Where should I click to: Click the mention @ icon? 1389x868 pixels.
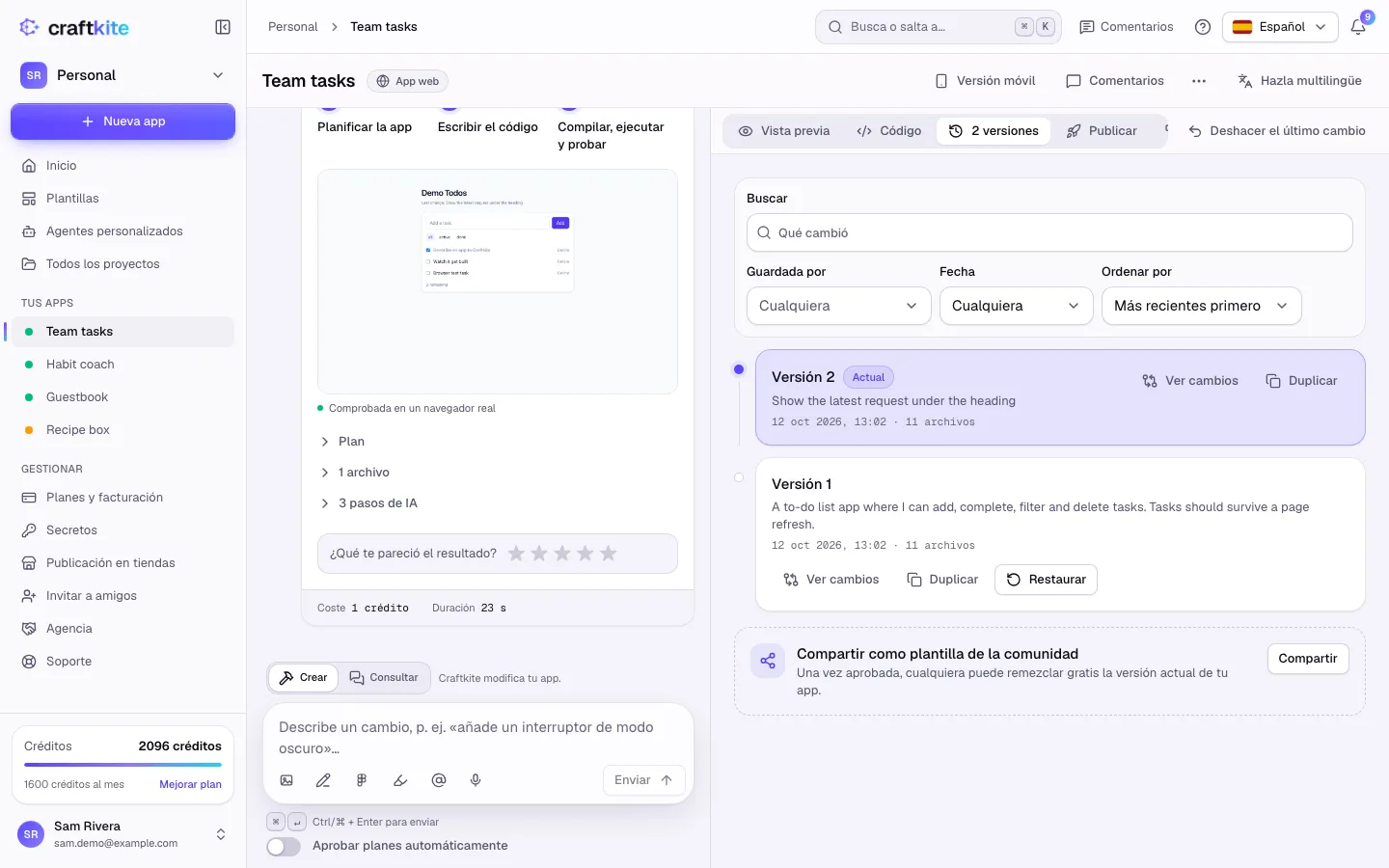click(x=439, y=780)
